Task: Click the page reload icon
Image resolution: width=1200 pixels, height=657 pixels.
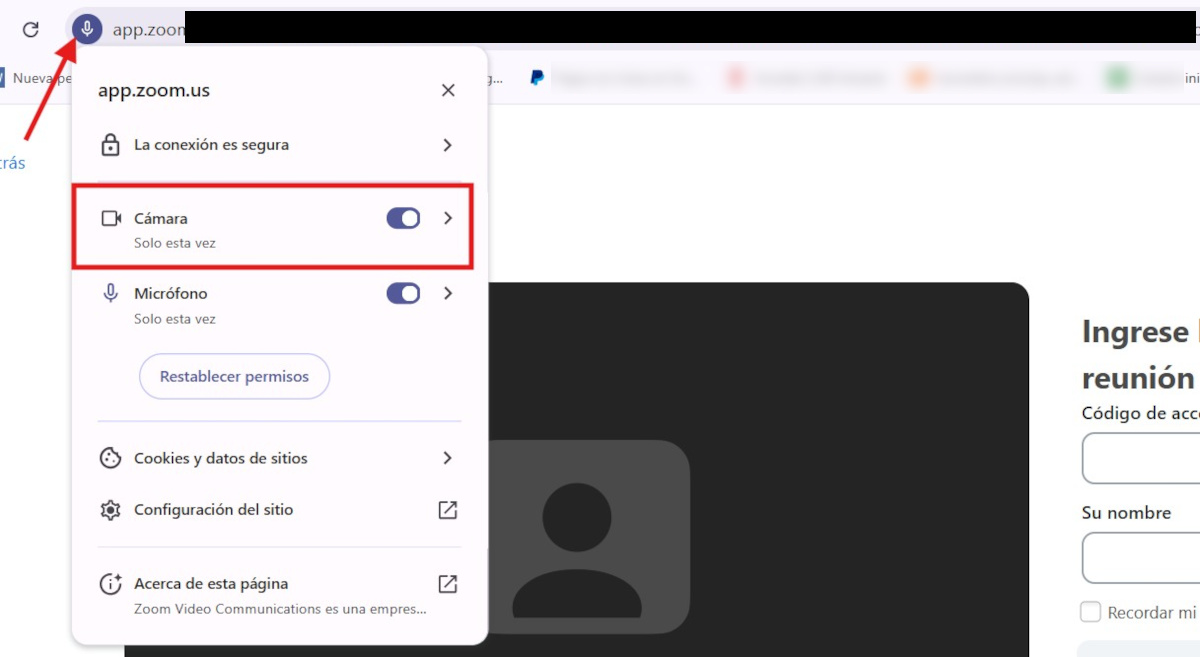Action: (29, 28)
